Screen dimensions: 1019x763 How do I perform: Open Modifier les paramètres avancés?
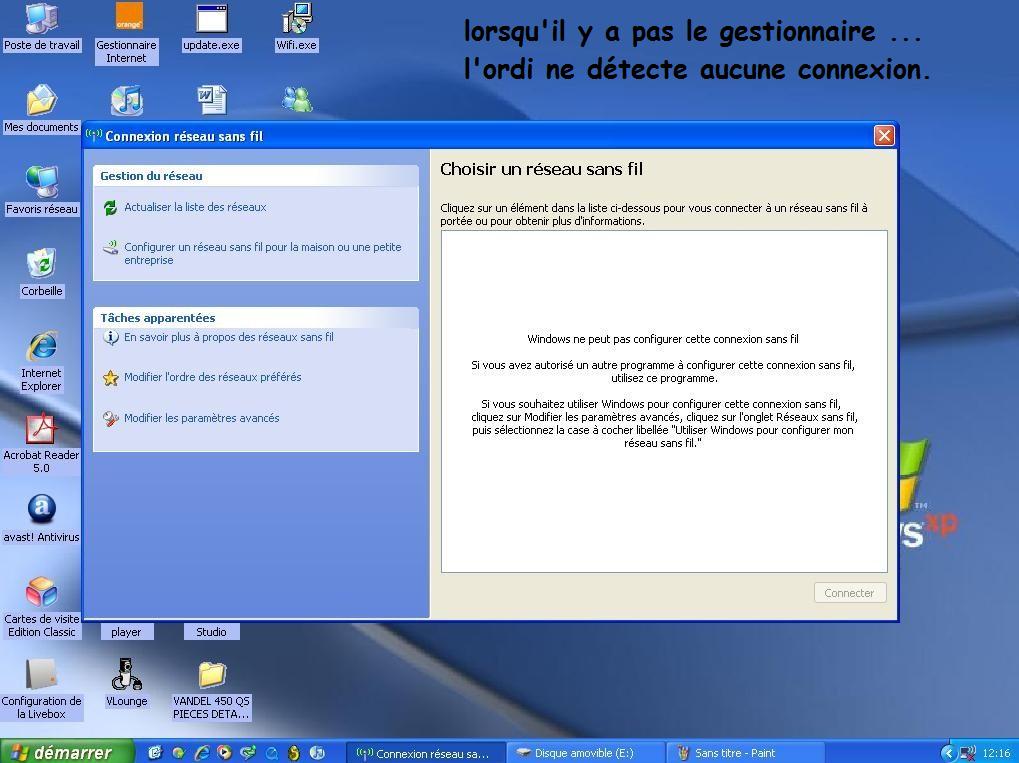pyautogui.click(x=201, y=418)
